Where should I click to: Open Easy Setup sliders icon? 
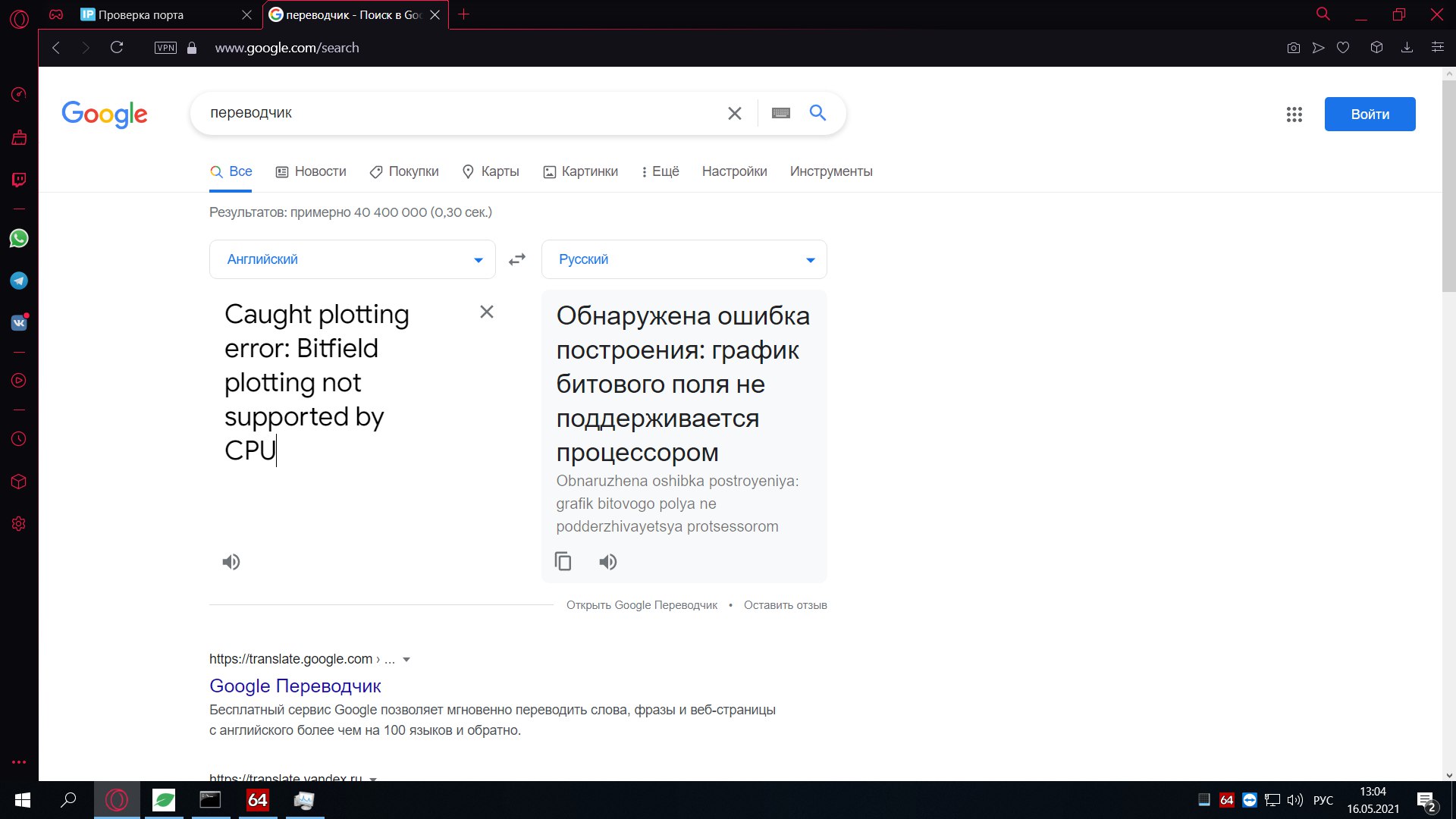[1437, 48]
